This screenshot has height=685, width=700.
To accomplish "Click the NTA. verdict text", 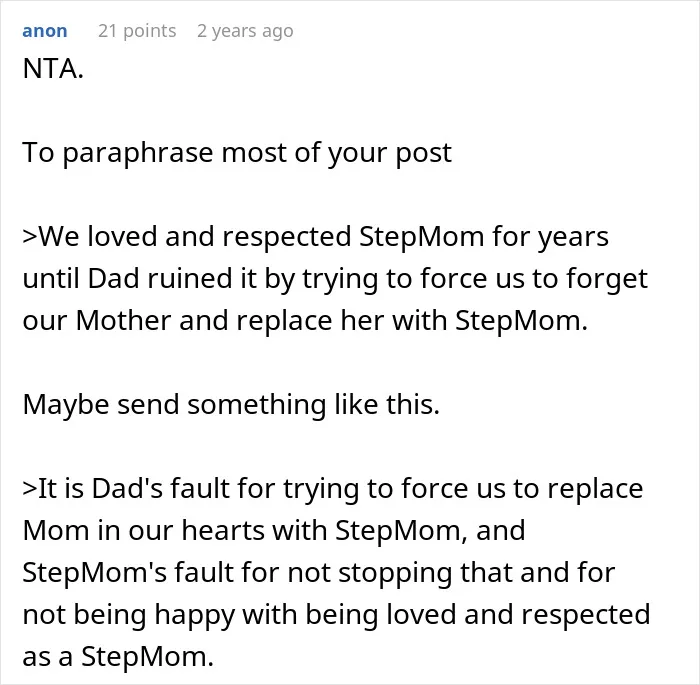I will [x=53, y=69].
